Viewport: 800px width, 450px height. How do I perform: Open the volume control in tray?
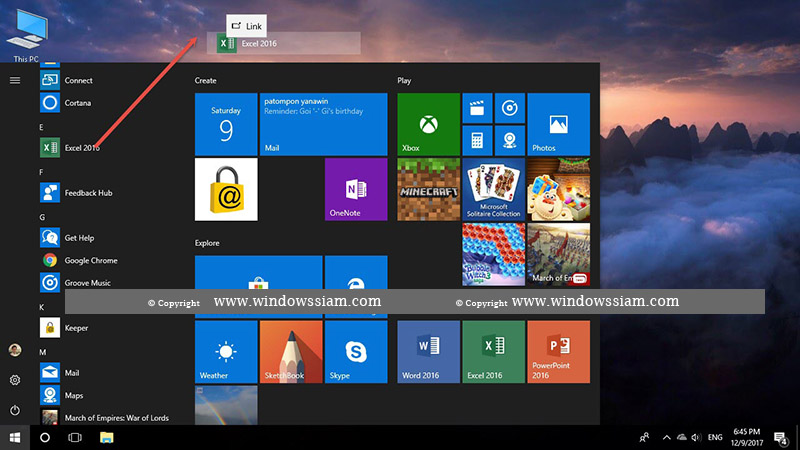(x=696, y=437)
